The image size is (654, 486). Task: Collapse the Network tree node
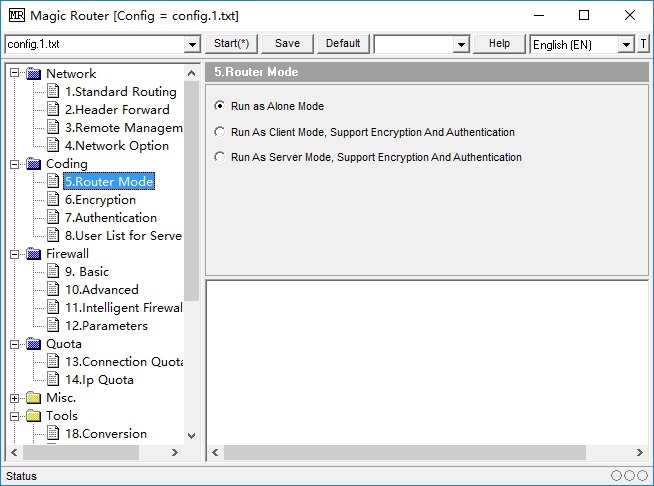click(15, 73)
